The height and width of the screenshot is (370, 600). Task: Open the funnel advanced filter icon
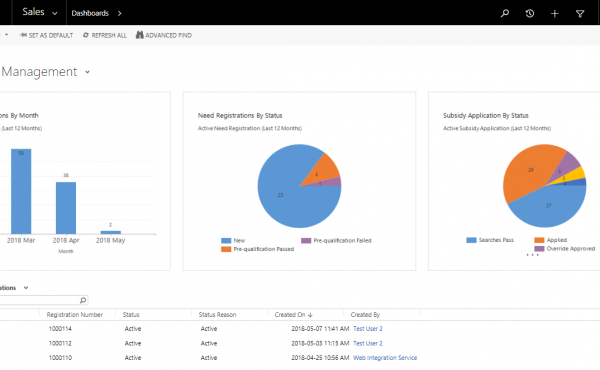click(580, 14)
